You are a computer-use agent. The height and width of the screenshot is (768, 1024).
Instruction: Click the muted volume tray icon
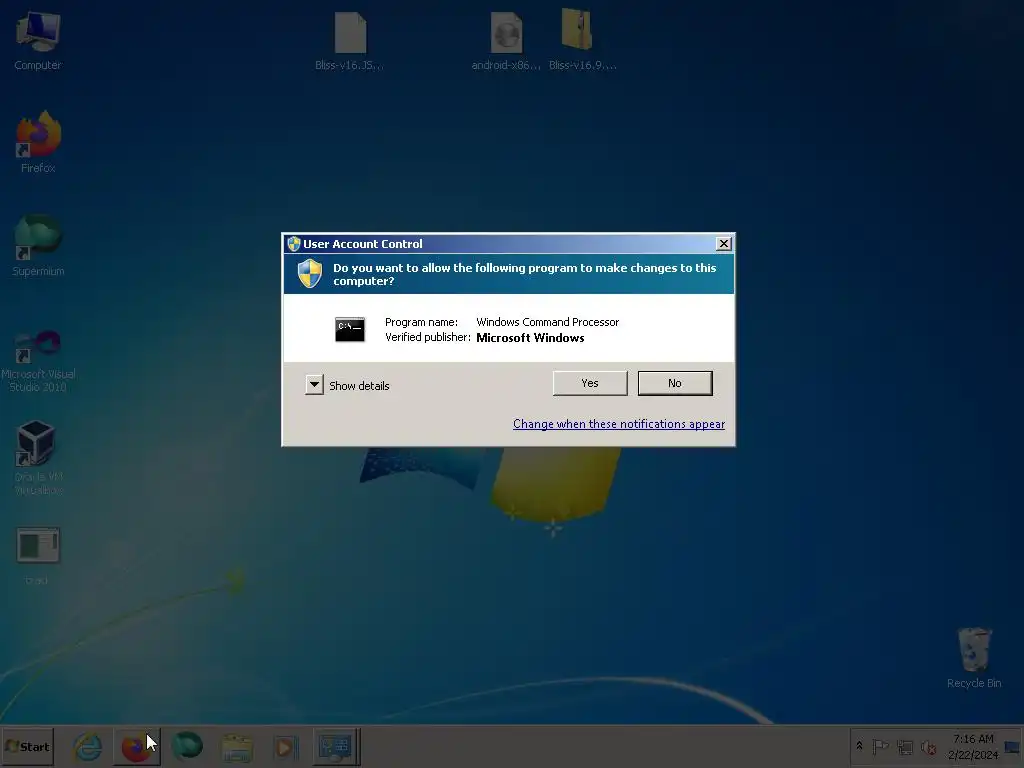pos(928,747)
